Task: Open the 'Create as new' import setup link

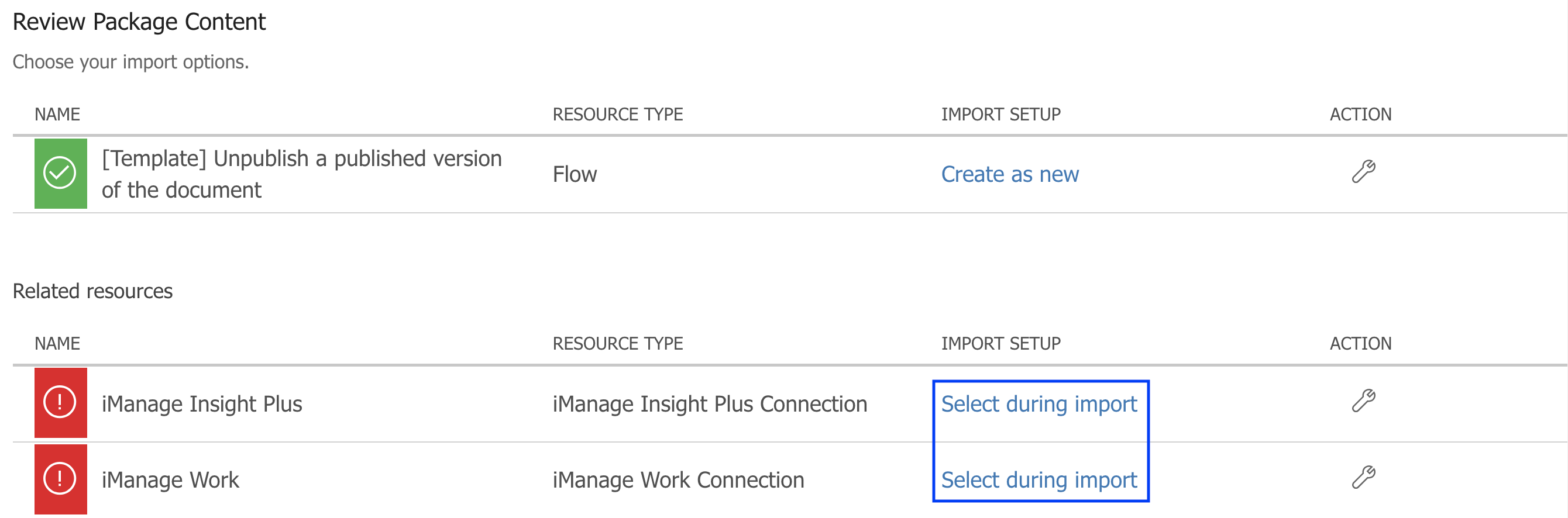Action: tap(1009, 174)
